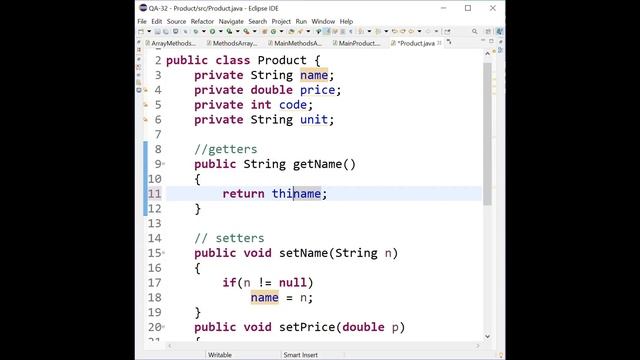Switch to the ArrayMethods editor tab

coord(171,43)
